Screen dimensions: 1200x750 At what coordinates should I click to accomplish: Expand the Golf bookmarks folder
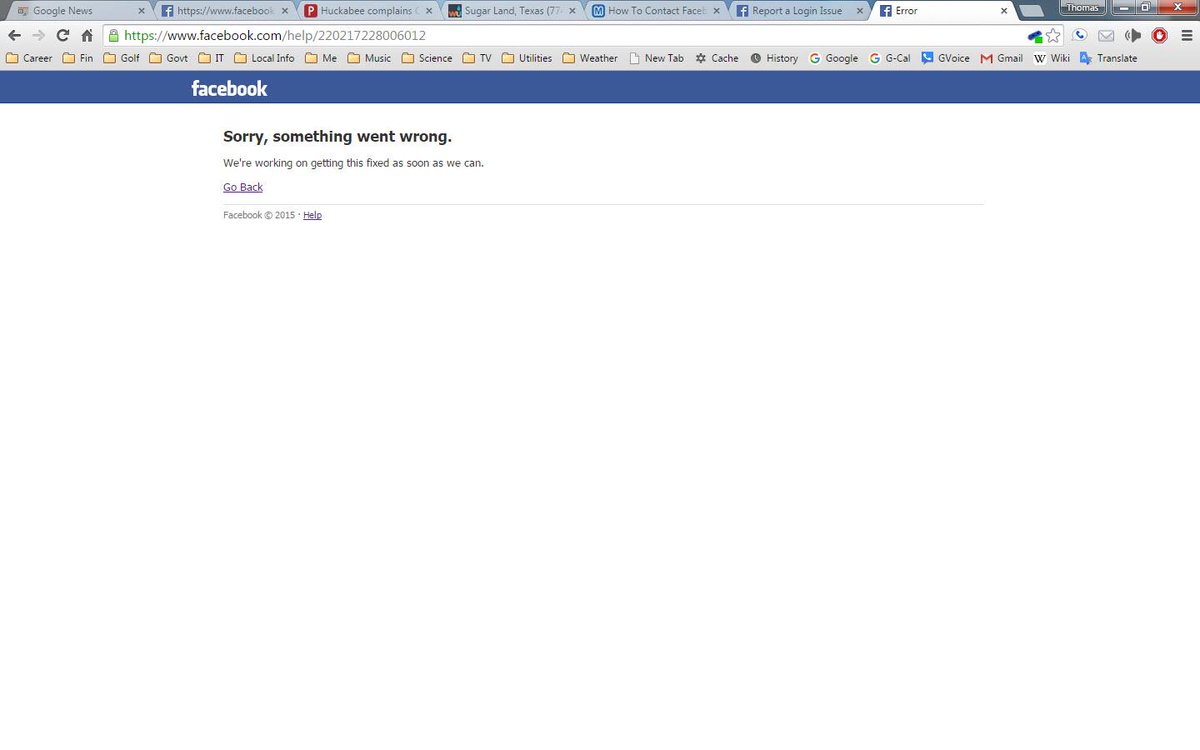click(121, 58)
